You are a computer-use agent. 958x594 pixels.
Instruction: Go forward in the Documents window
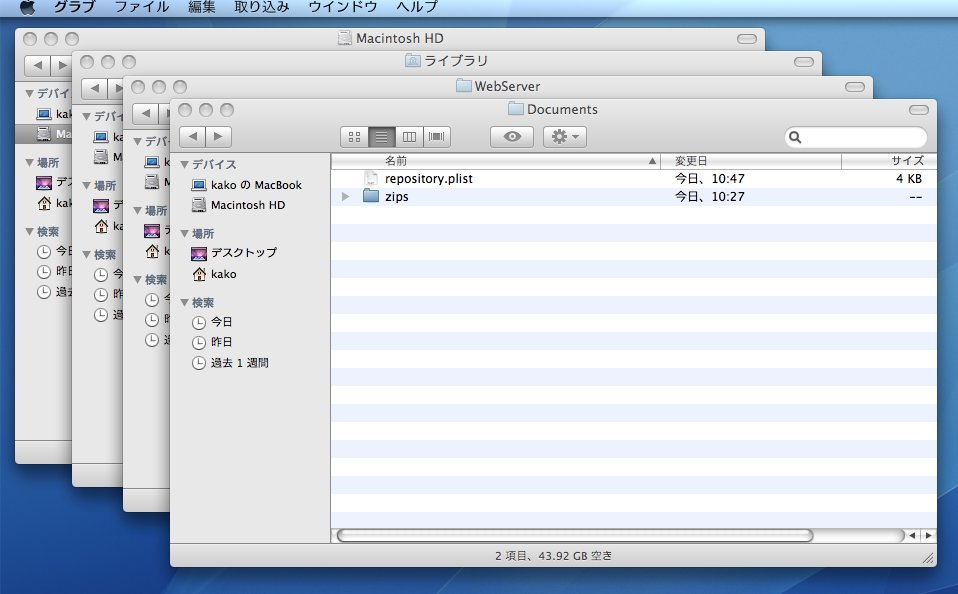pos(219,136)
